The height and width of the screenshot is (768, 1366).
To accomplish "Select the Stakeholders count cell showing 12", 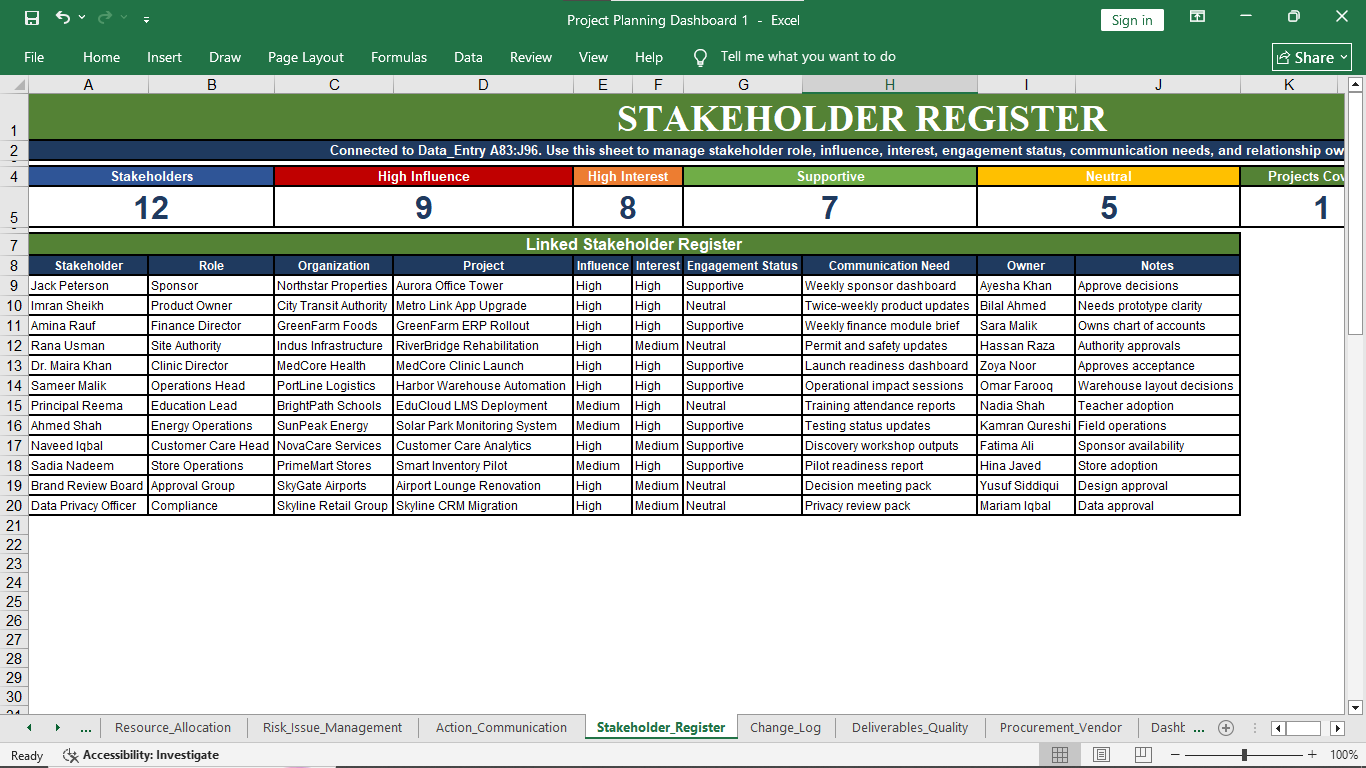I will (x=151, y=207).
